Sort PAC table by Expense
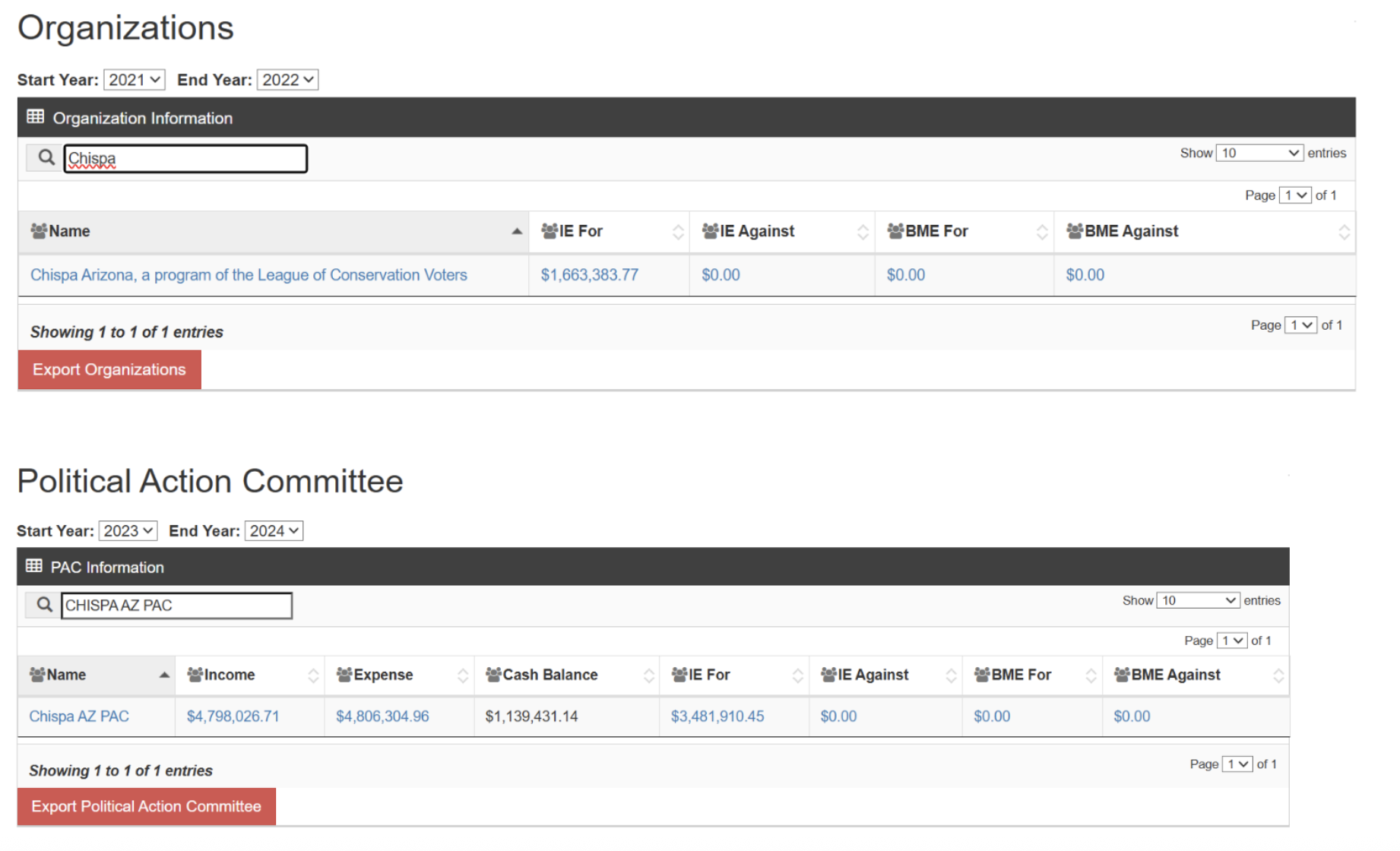Image resolution: width=1400 pixels, height=851 pixels. [x=400, y=675]
